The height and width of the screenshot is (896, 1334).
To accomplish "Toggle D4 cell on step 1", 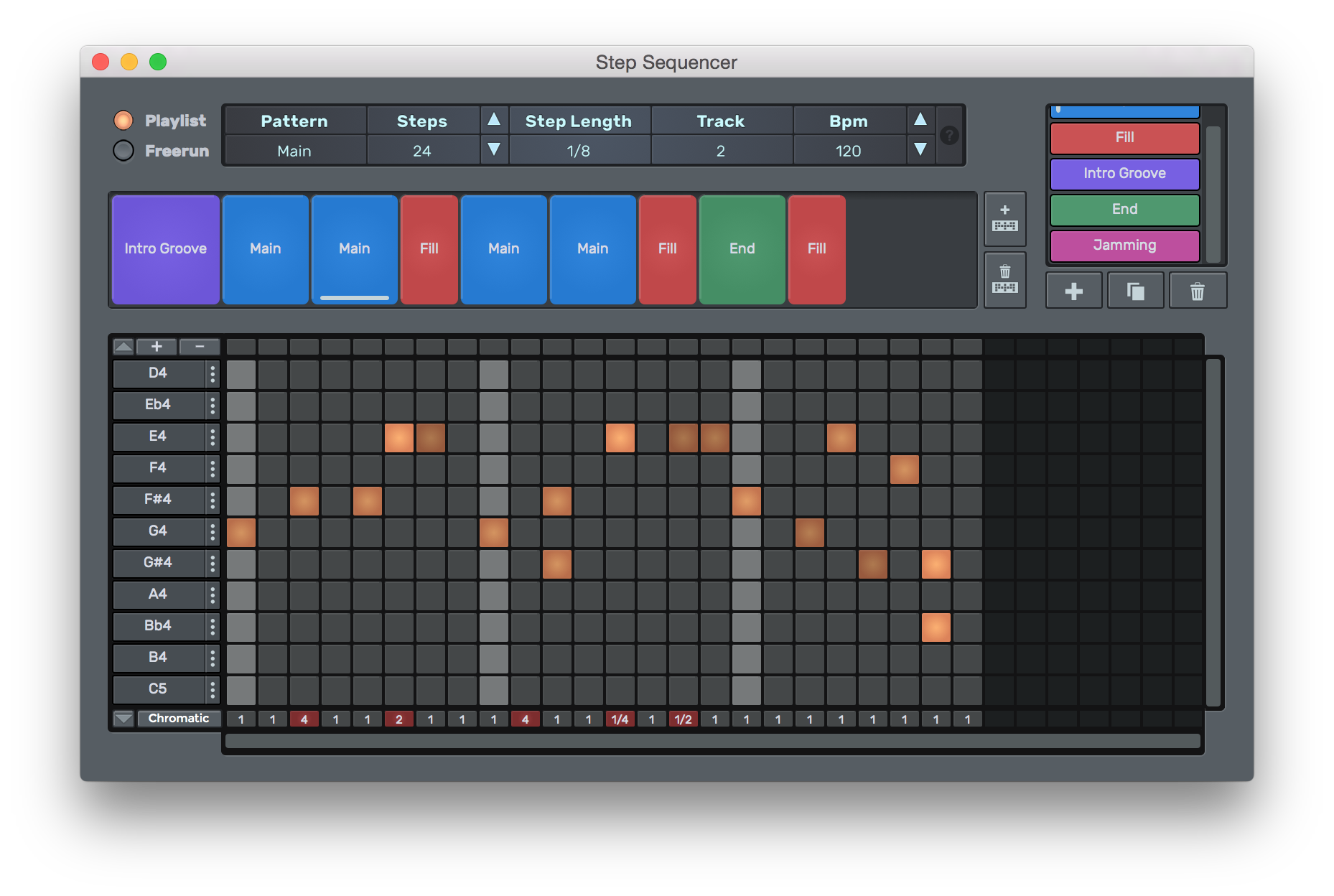I will pyautogui.click(x=241, y=375).
